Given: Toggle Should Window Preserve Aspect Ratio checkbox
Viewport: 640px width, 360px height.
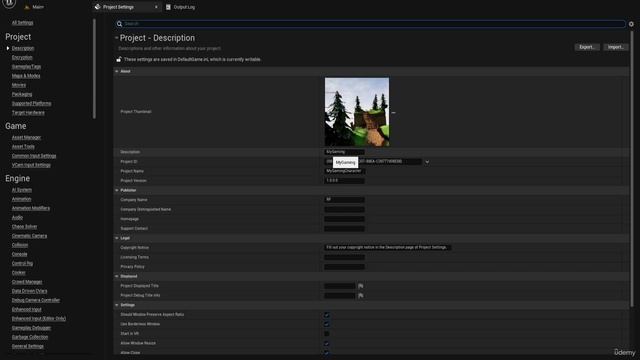Looking at the screenshot, I should click(327, 315).
